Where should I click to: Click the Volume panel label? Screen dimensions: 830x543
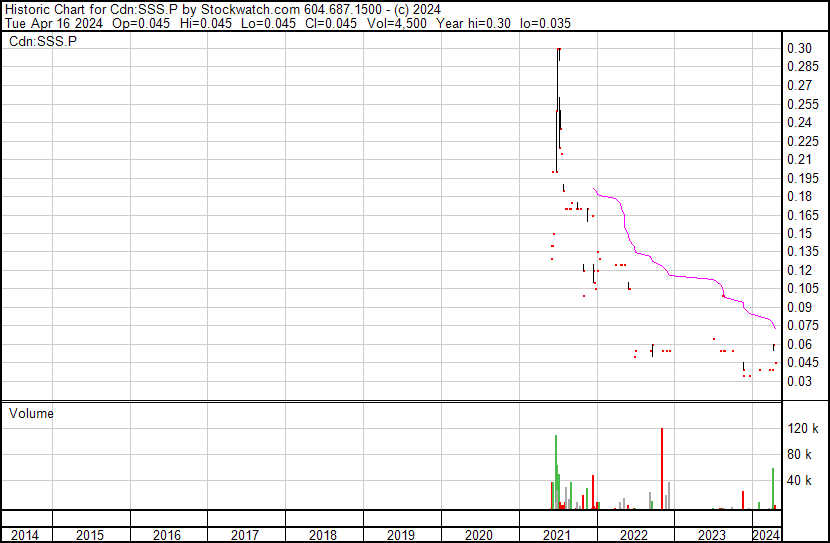(31, 413)
